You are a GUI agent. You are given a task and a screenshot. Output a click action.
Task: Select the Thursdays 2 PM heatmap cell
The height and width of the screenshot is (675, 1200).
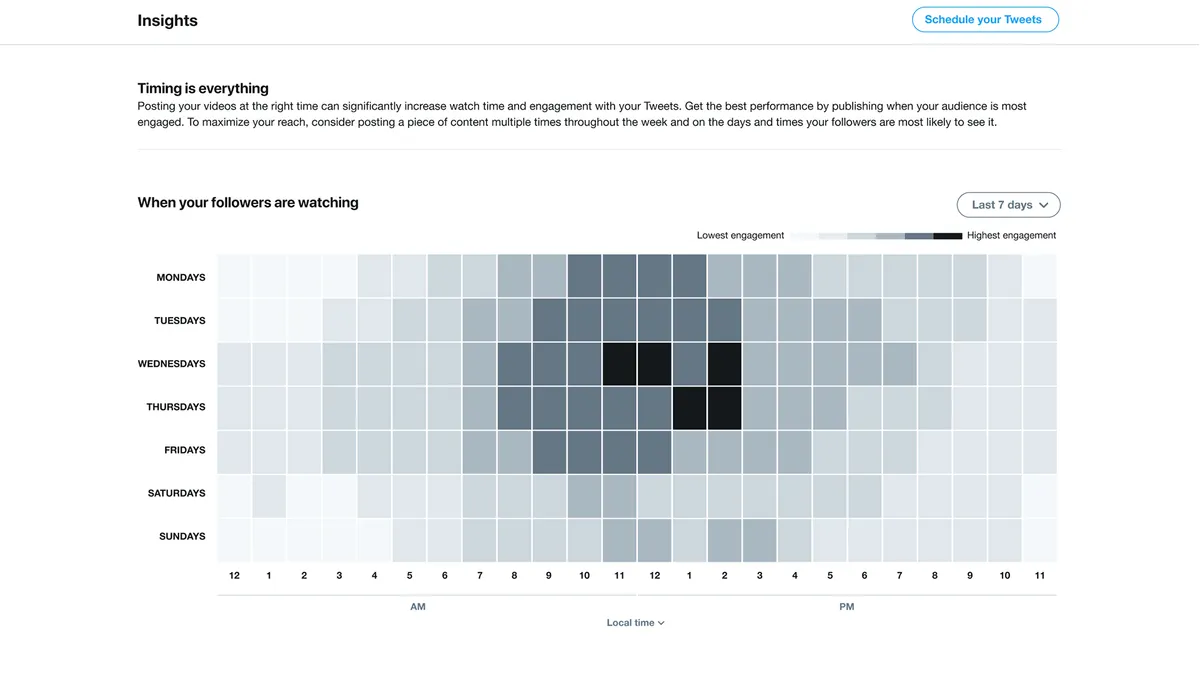coord(724,407)
